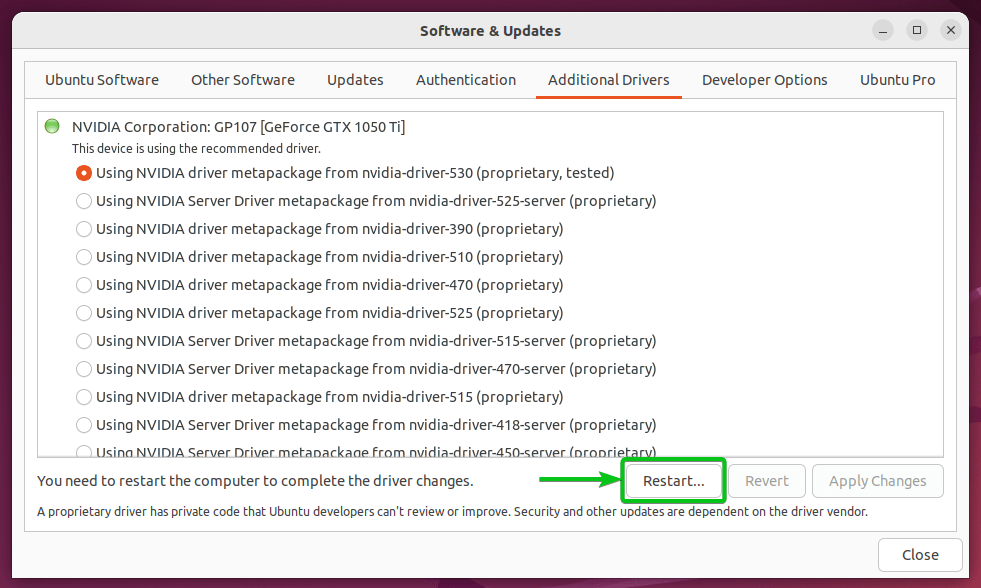Pick the nvidia-driver-470-server radio button
981x588 pixels.
[84, 369]
